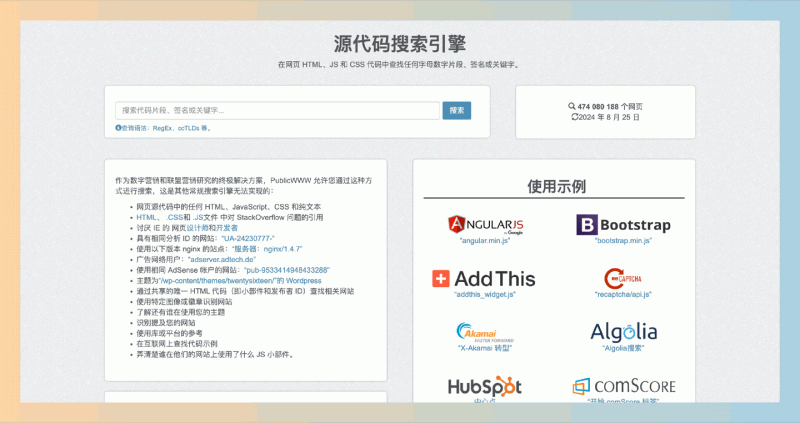Click the 在互联网上查找代码示例 list item
Viewport: 800px width, 423px height.
tap(177, 344)
